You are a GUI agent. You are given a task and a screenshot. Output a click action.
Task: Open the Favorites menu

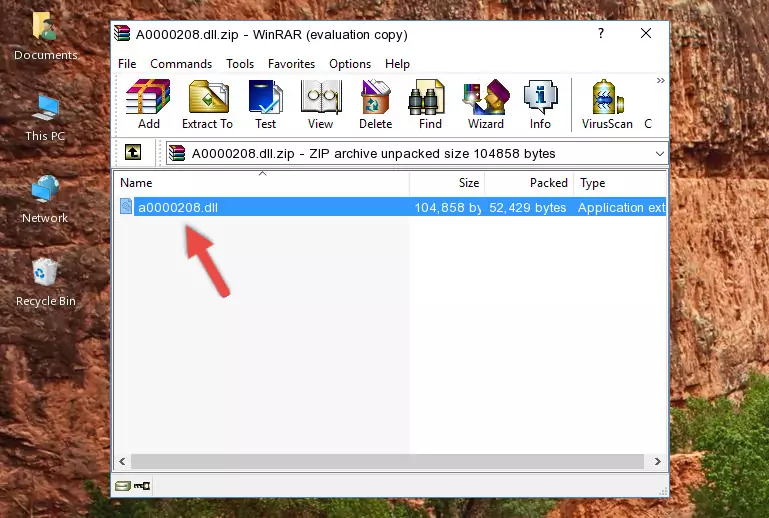coord(291,64)
